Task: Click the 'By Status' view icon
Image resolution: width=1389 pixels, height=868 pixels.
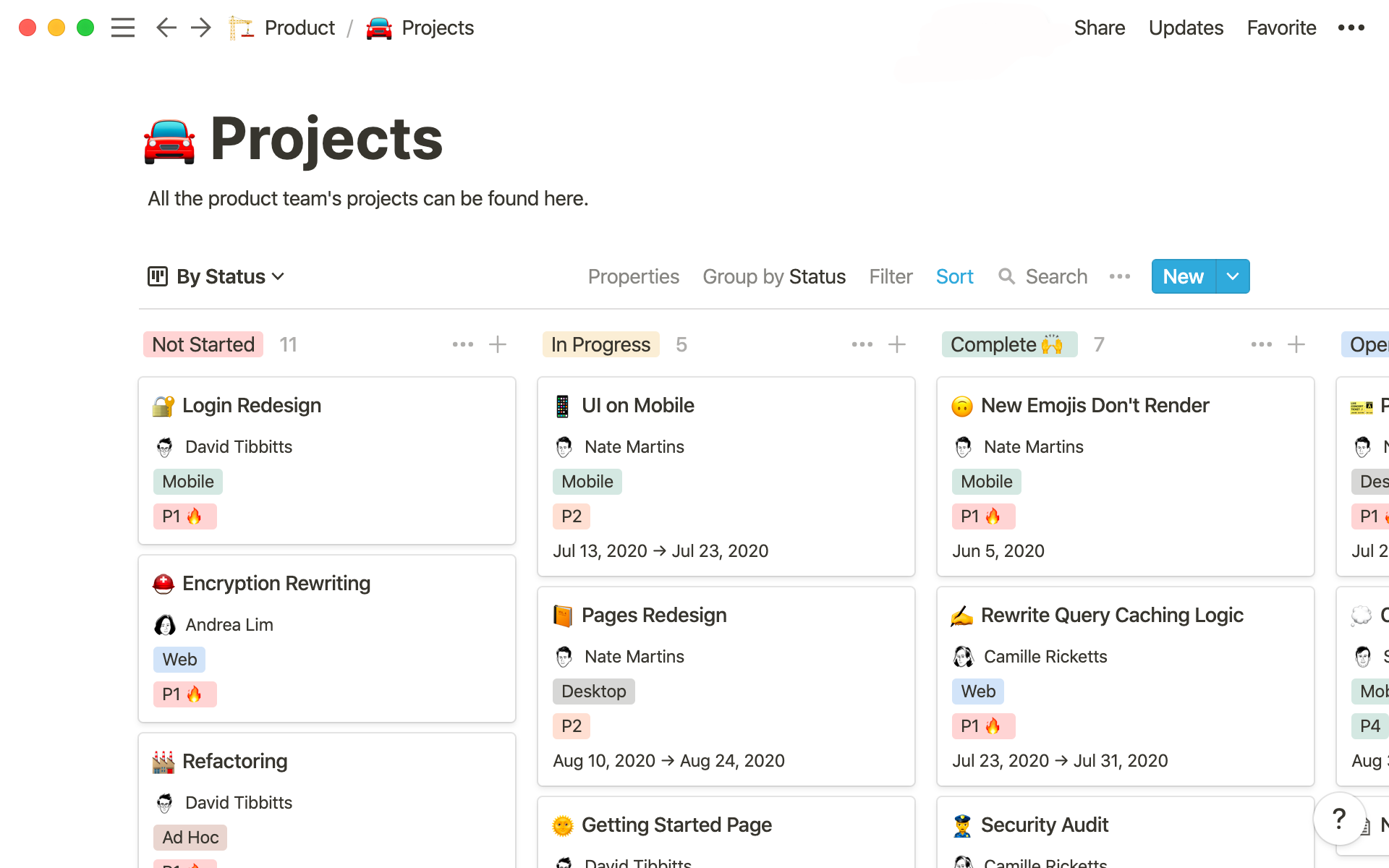Action: tap(156, 276)
